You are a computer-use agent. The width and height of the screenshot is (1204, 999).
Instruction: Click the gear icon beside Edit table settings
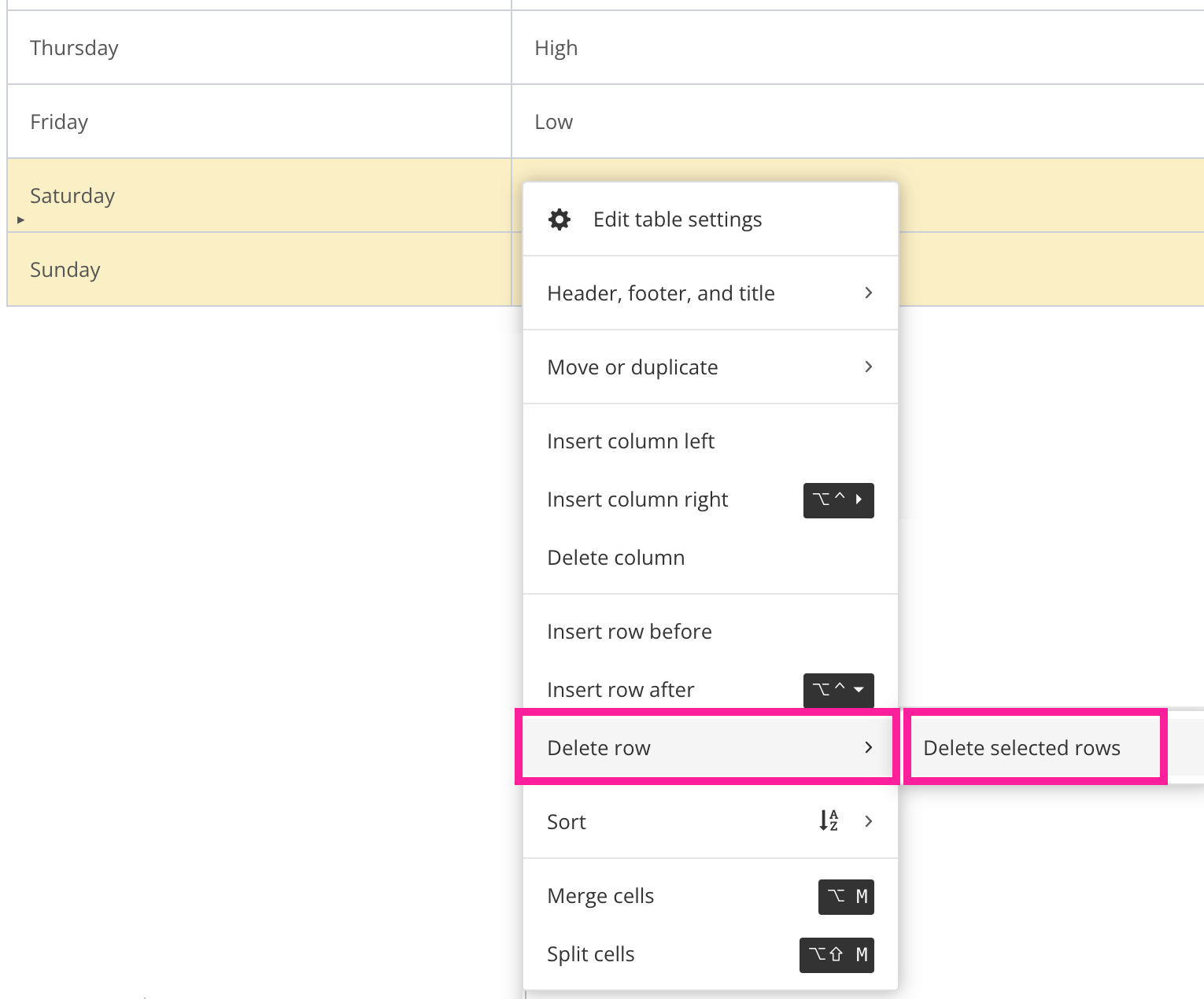[x=559, y=219]
